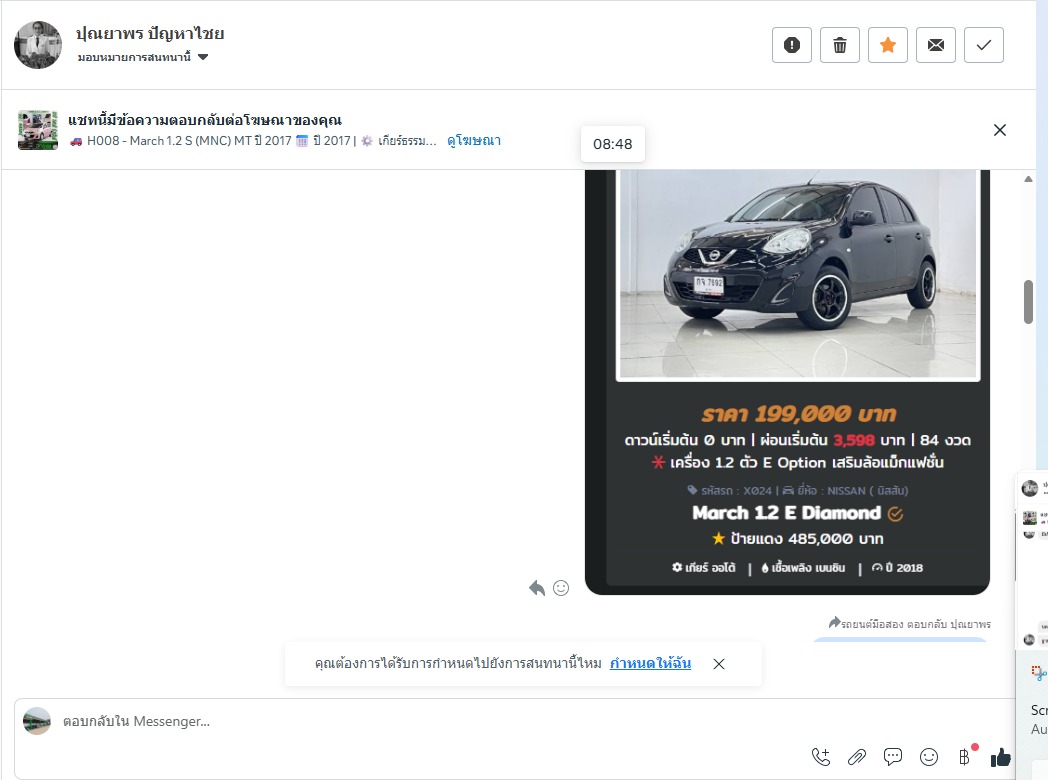Open the emoji picker in composer
The height and width of the screenshot is (780, 1048).
[929, 757]
